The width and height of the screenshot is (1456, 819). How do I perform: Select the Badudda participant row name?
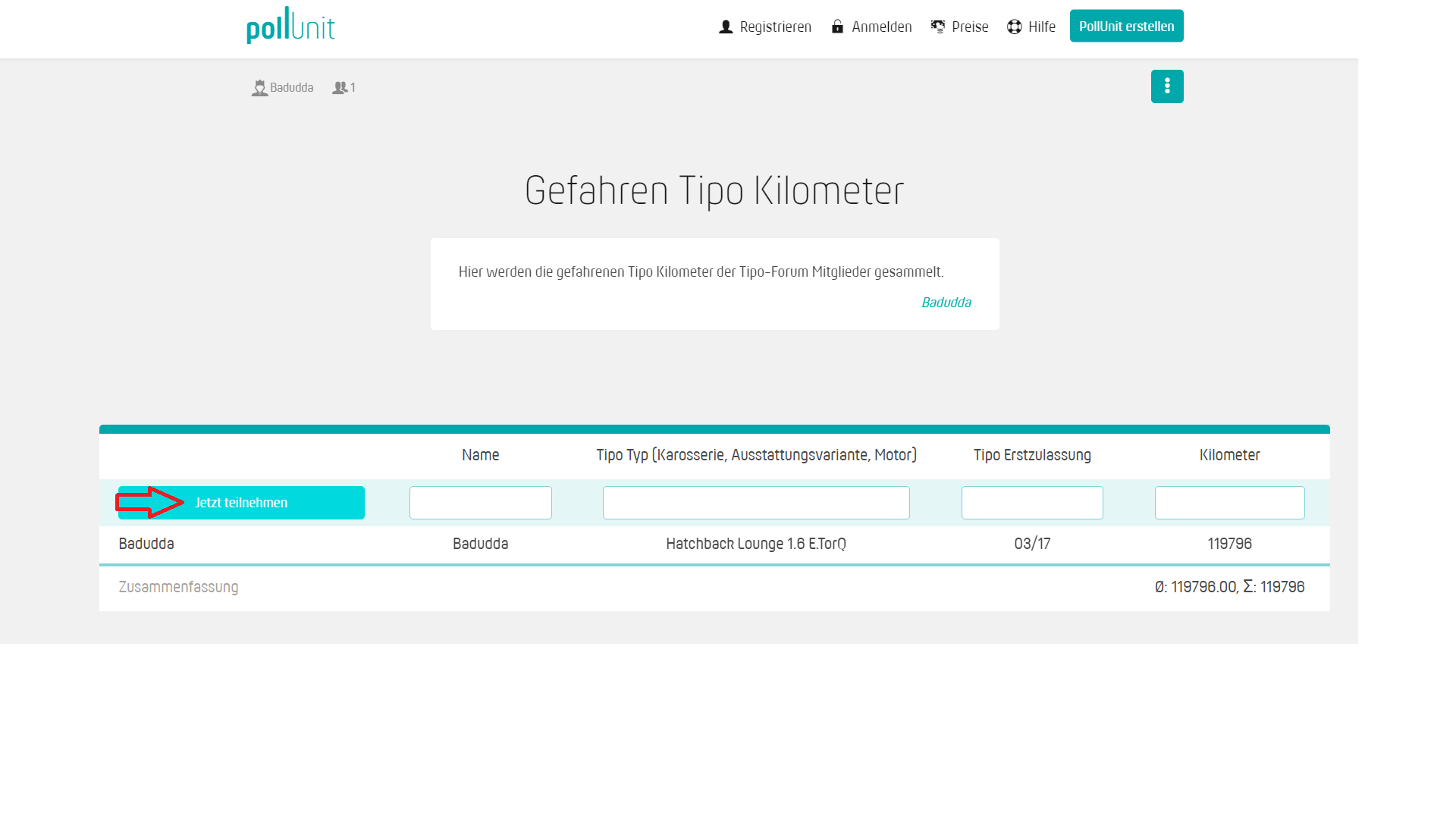point(146,544)
